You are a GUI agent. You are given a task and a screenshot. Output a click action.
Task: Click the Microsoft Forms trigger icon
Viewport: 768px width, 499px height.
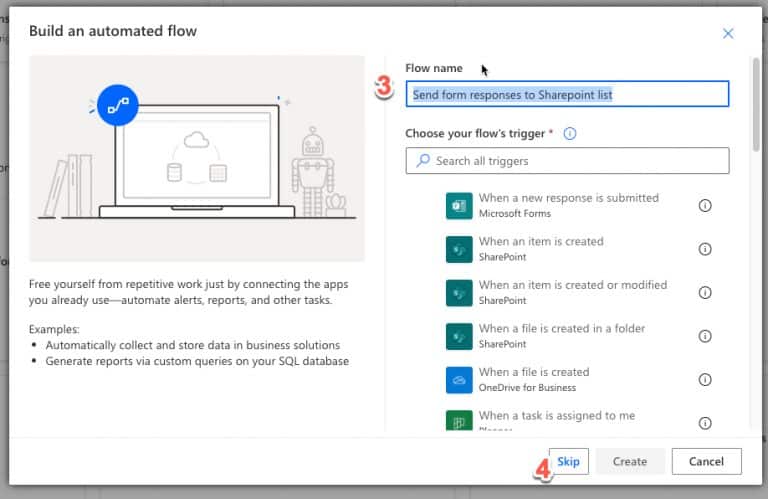459,205
